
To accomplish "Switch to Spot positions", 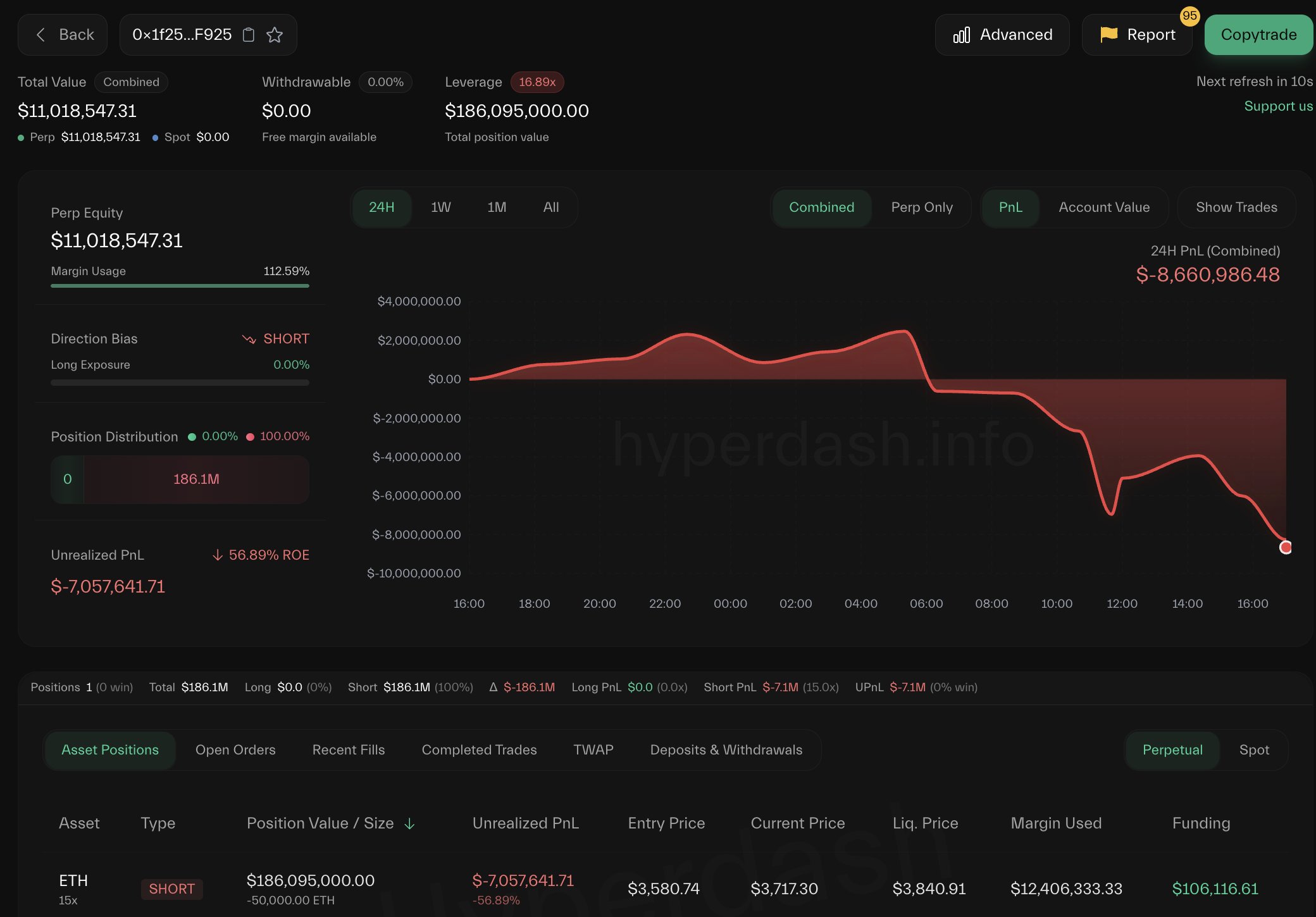I will 1254,750.
